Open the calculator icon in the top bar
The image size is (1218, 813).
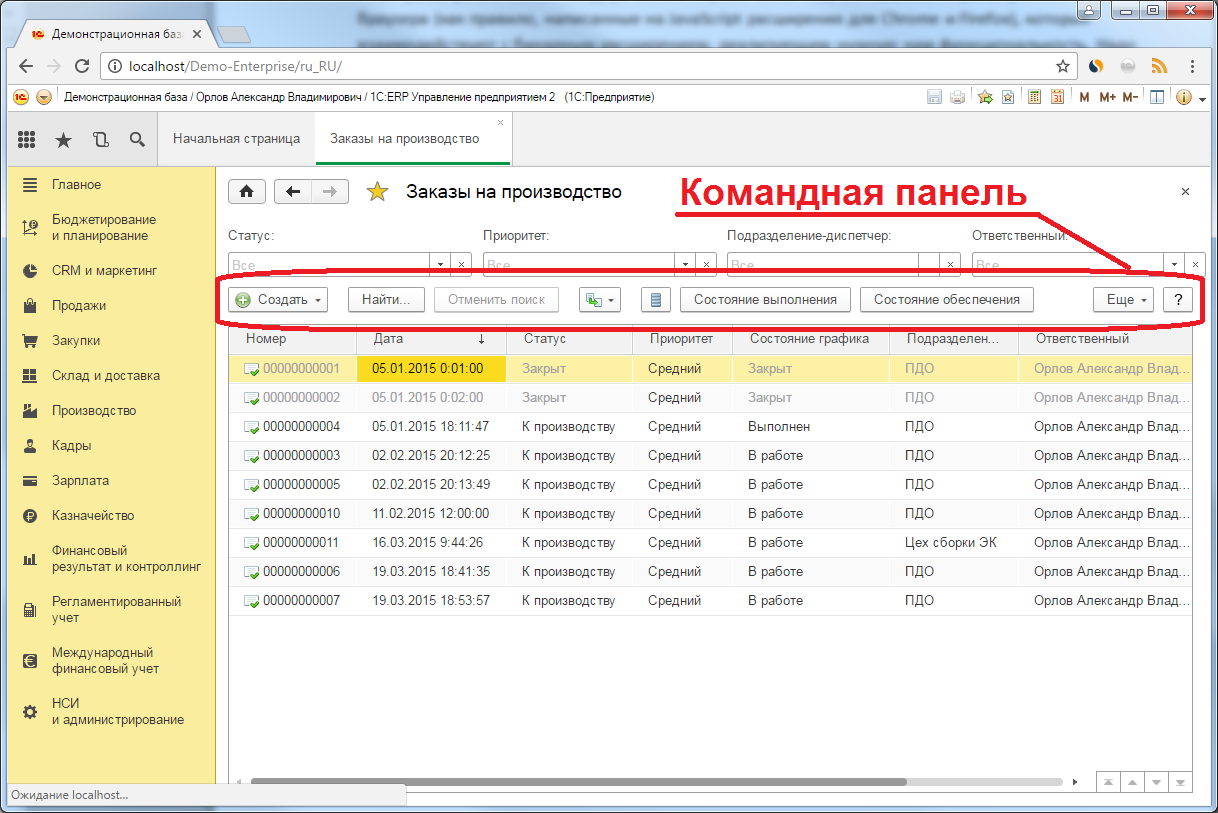[x=1034, y=97]
